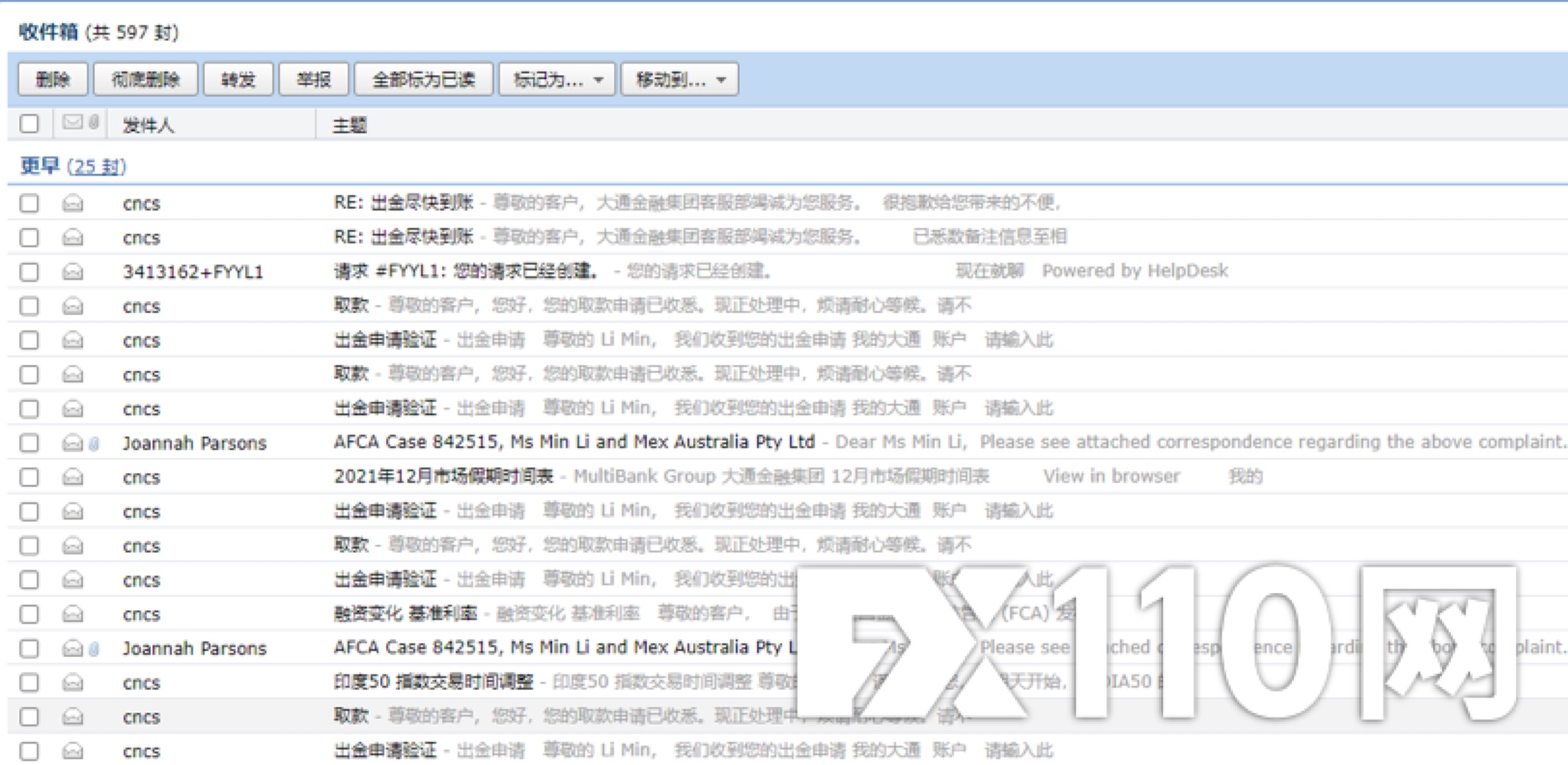Open the 2021年12月市场假期时间表 email subject
This screenshot has height=765, width=1568.
443,477
